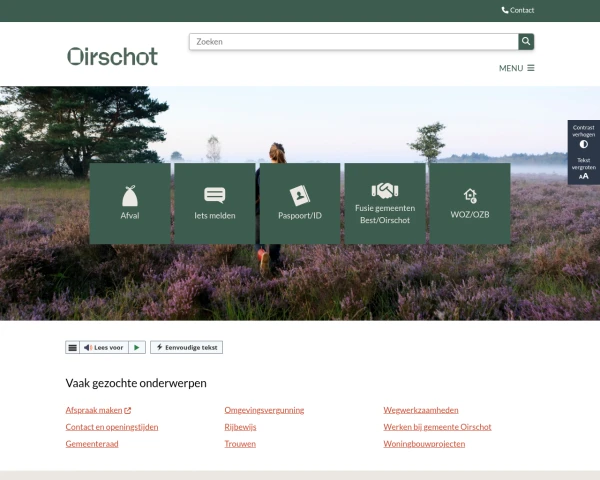Click the phone Contact link in top bar
This screenshot has height=480, width=600.
(x=518, y=10)
